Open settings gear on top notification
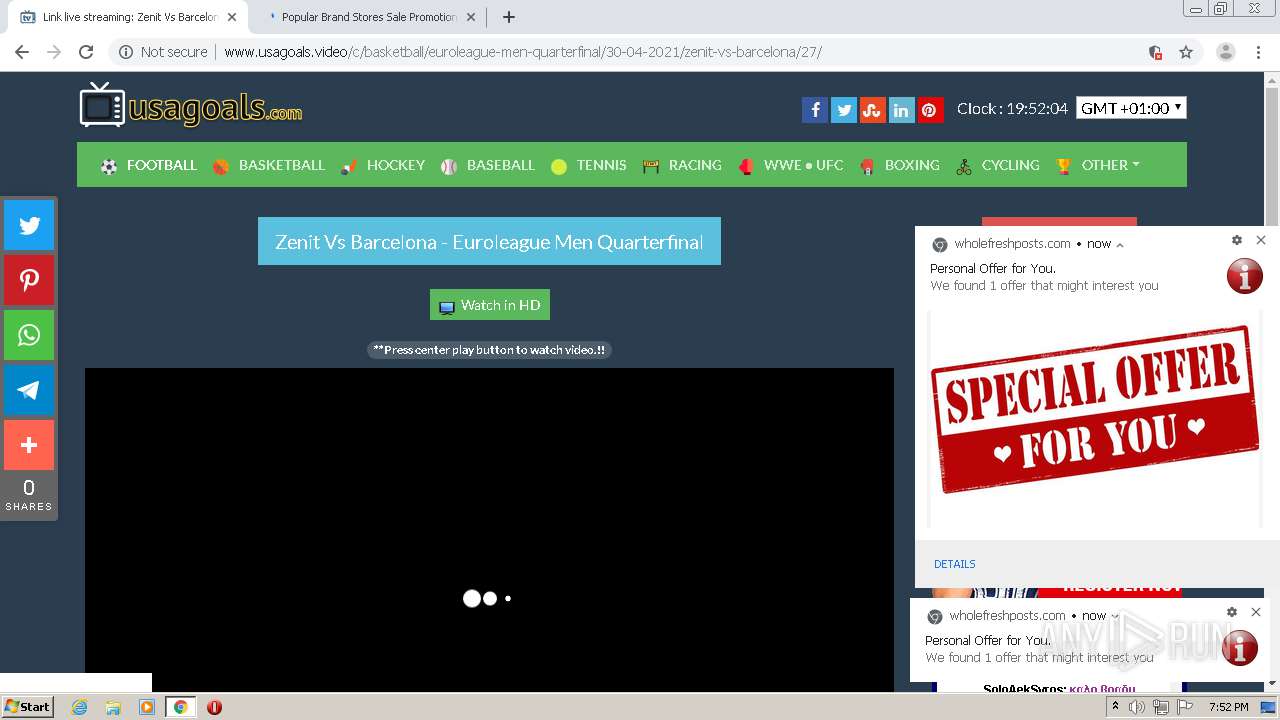 pyautogui.click(x=1237, y=240)
